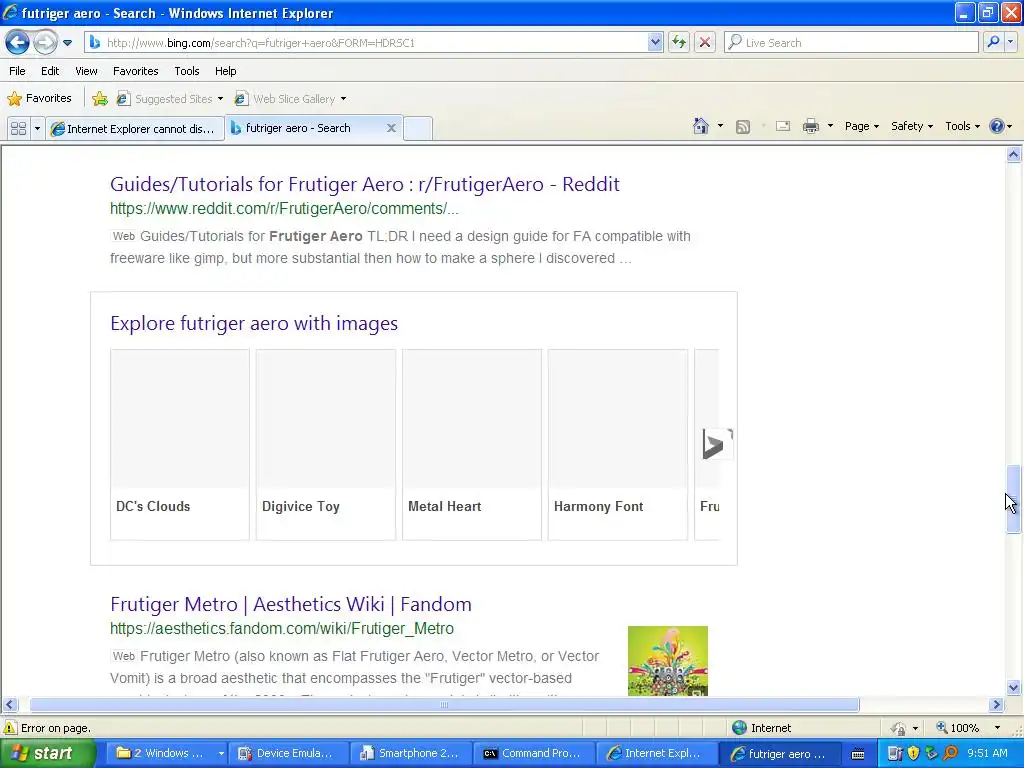
Task: Open Web Slice Gallery dropdown
Action: coord(291,99)
